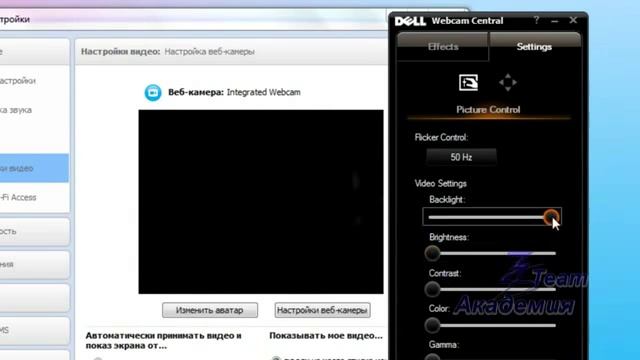The height and width of the screenshot is (360, 640).
Task: Minimize the Dell Webcam Central window
Action: tap(554, 21)
